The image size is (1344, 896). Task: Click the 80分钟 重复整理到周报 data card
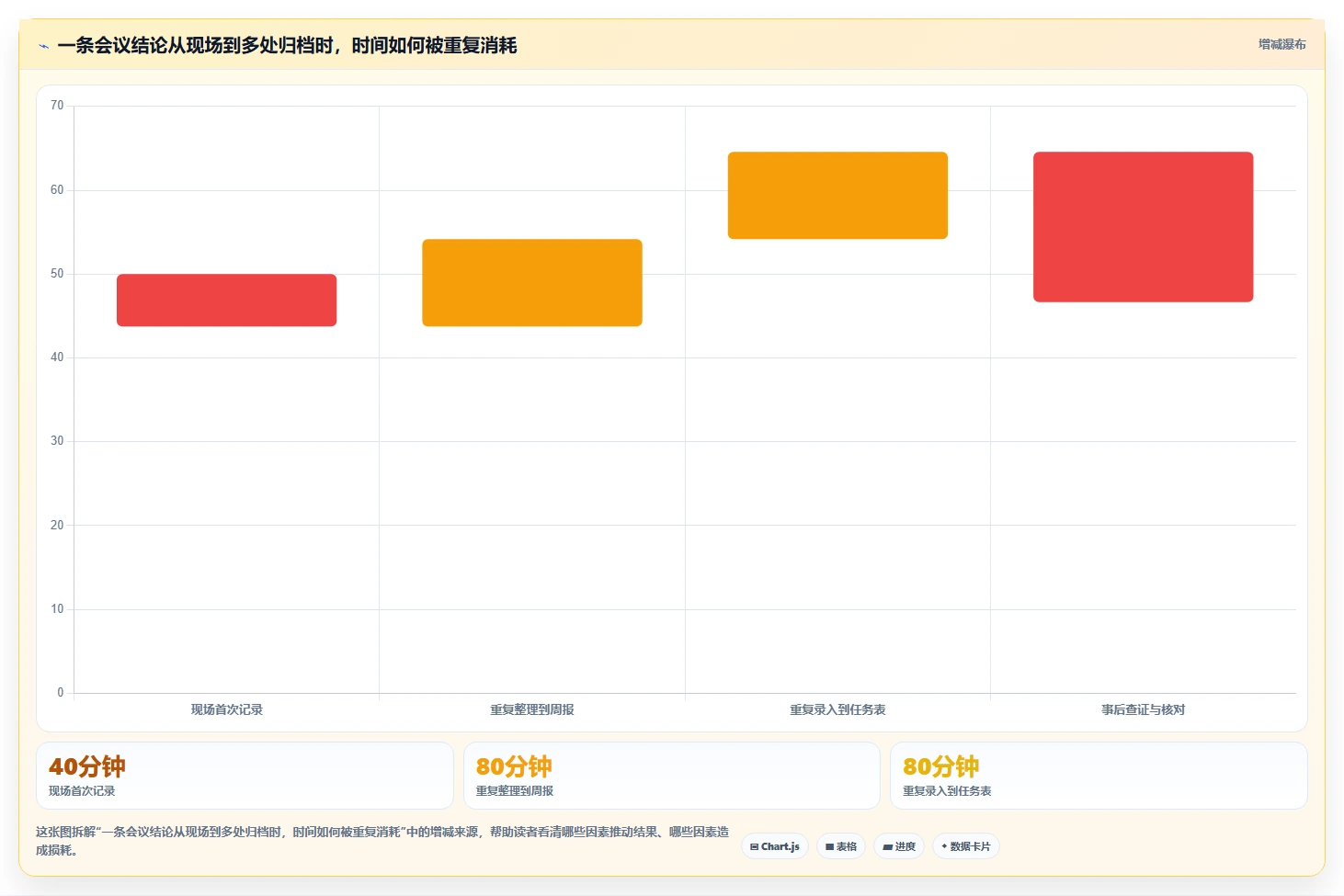(x=672, y=776)
